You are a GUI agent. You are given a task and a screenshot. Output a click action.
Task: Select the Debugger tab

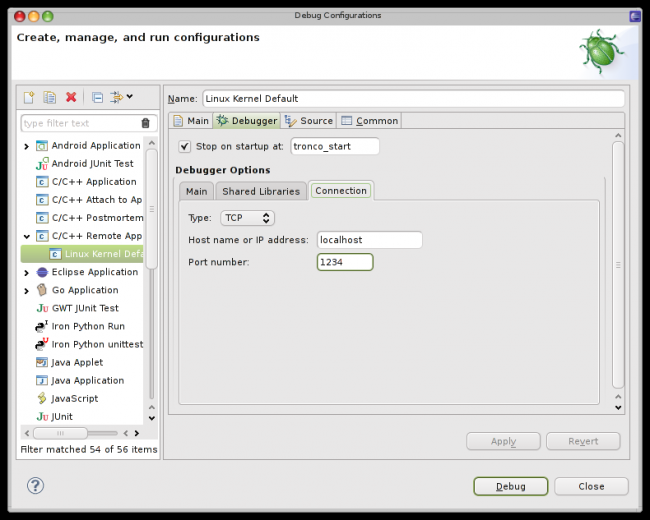click(x=247, y=121)
